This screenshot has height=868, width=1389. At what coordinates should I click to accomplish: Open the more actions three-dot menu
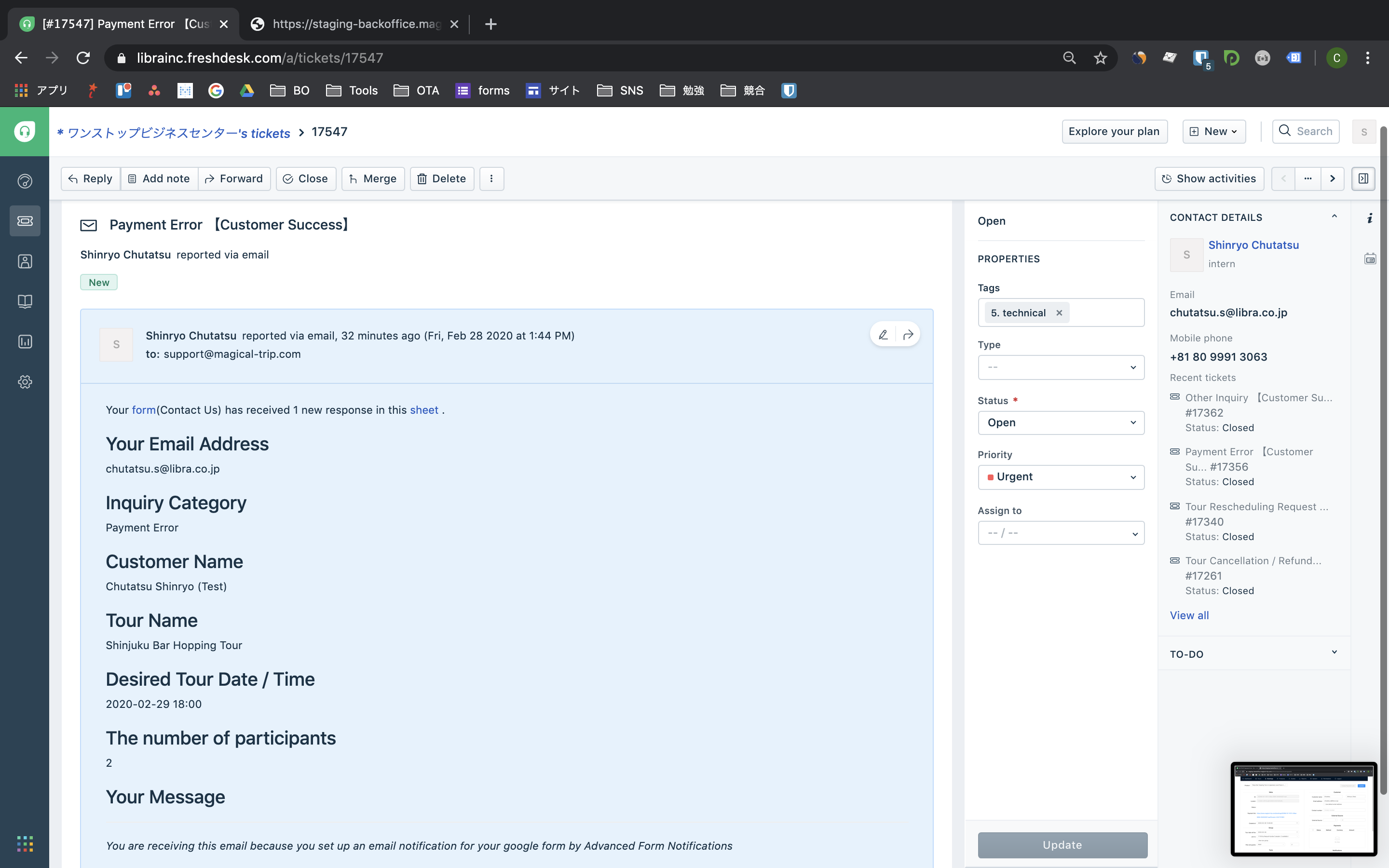click(x=491, y=178)
